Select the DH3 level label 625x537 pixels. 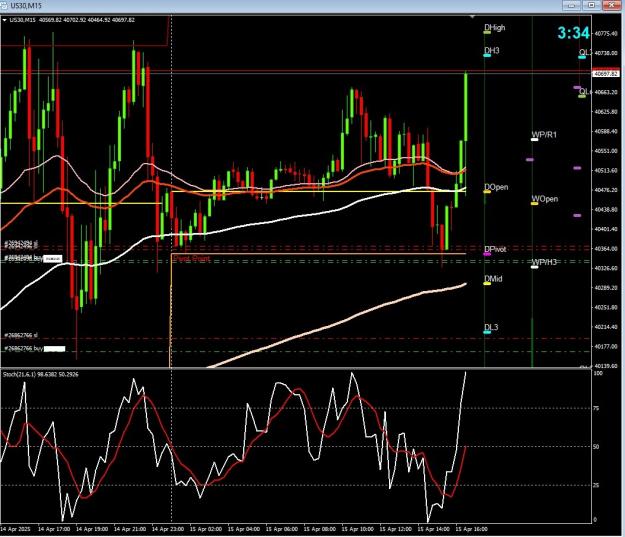tap(491, 51)
